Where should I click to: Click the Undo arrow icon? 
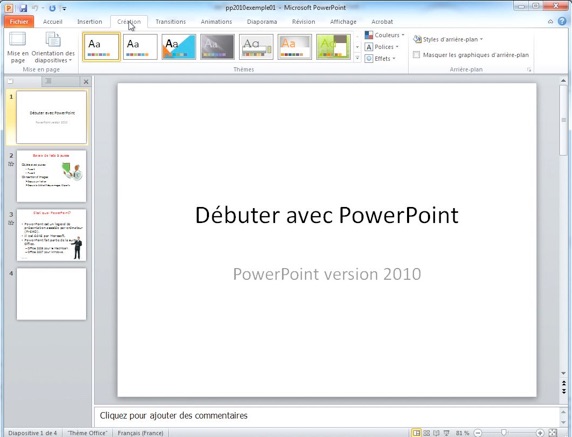[35, 8]
